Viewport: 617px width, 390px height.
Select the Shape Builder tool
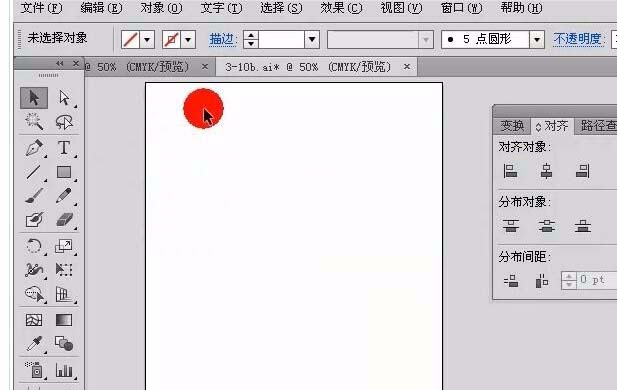tap(34, 294)
